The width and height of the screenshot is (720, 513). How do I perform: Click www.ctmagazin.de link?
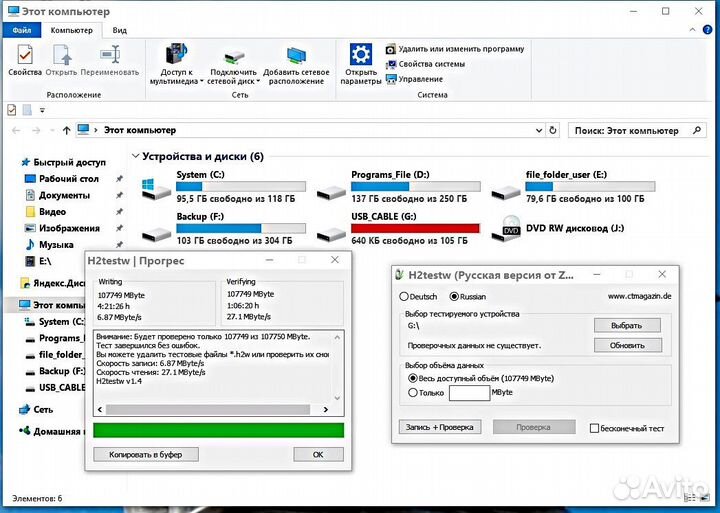(640, 296)
